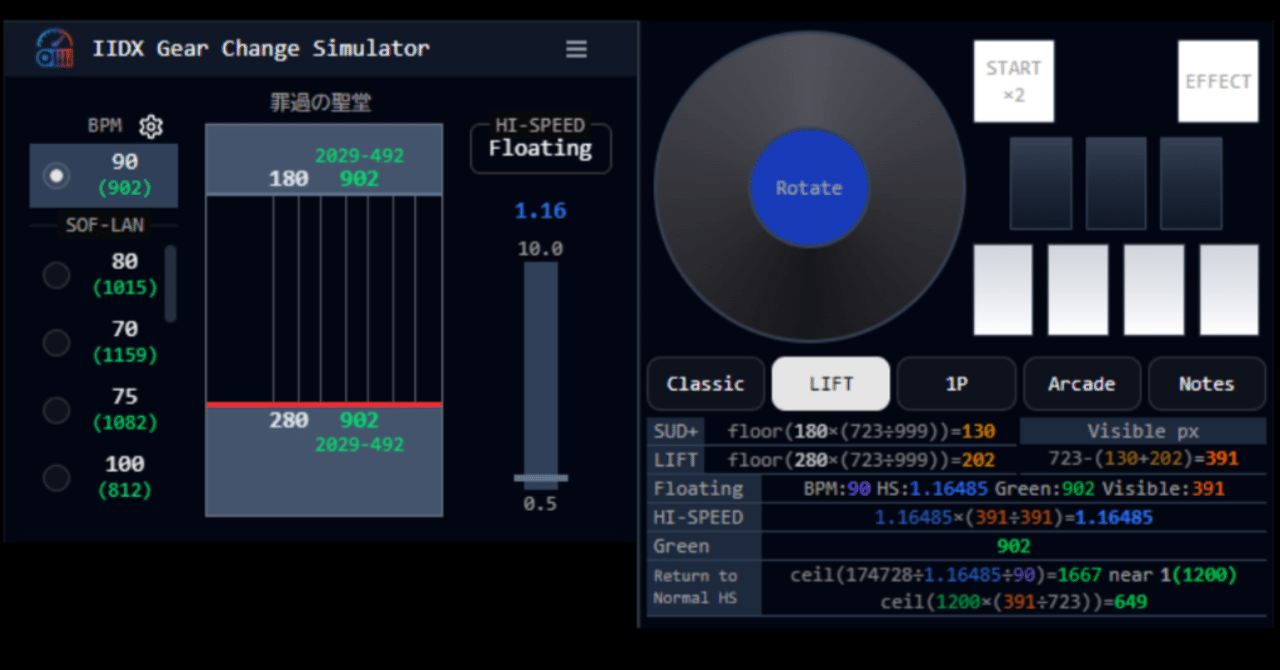Viewport: 1280px width, 670px height.
Task: Open the Notes tab
Action: click(1207, 384)
